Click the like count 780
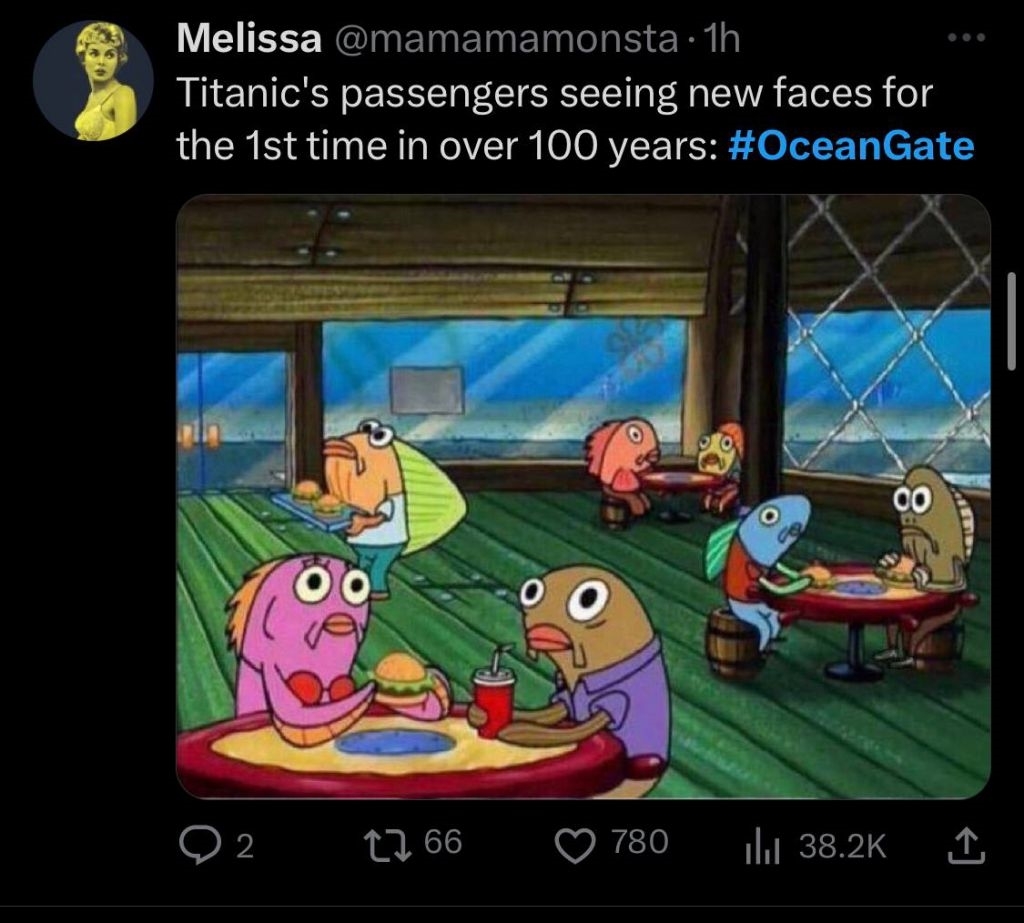1024x923 pixels. pos(639,842)
